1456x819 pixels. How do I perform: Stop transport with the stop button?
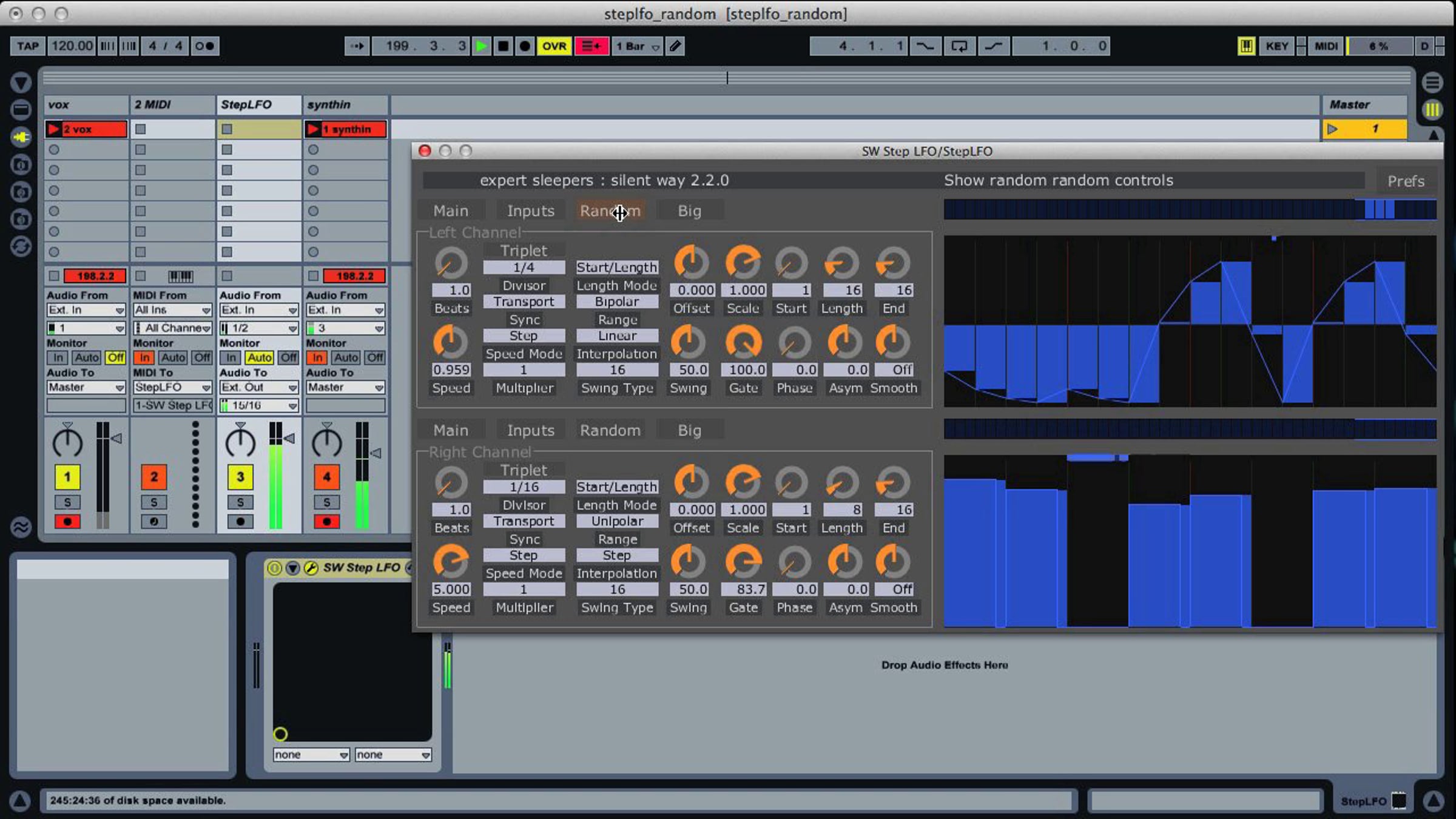click(x=503, y=46)
